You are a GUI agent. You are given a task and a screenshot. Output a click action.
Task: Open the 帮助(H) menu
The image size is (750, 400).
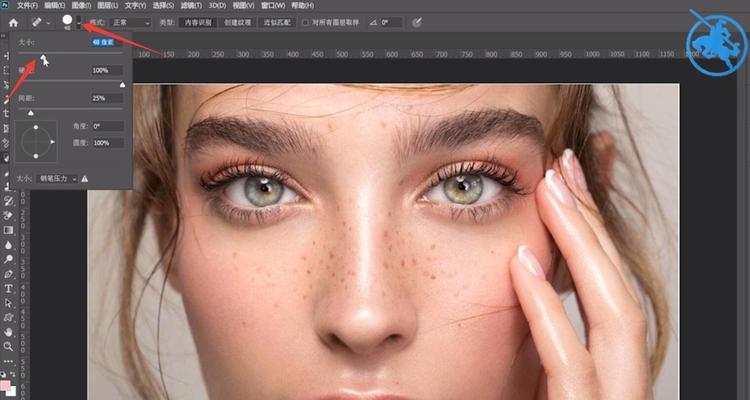click(303, 6)
